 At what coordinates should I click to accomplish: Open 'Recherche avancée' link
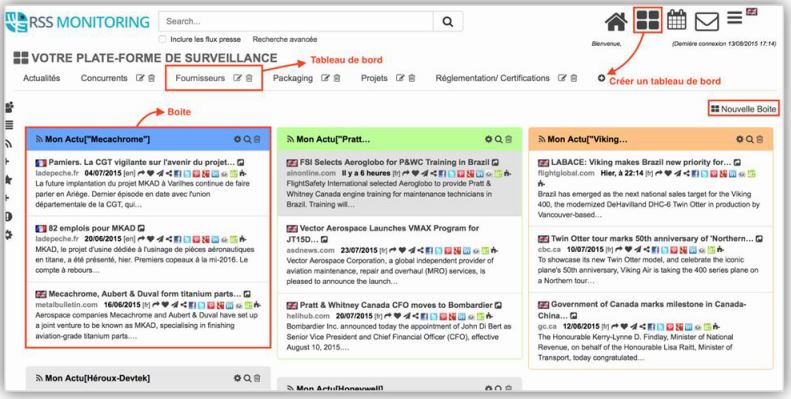285,39
